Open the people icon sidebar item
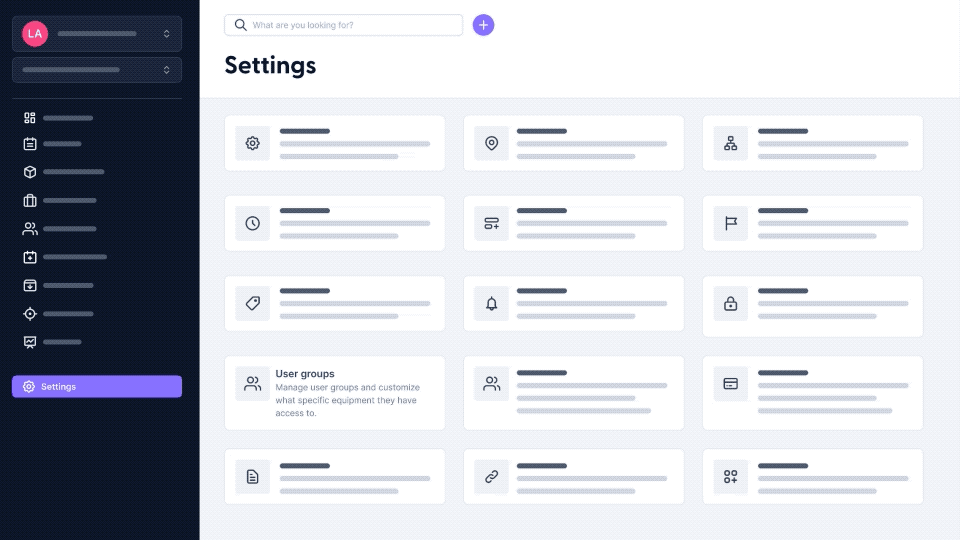The height and width of the screenshot is (540, 960). (x=60, y=229)
